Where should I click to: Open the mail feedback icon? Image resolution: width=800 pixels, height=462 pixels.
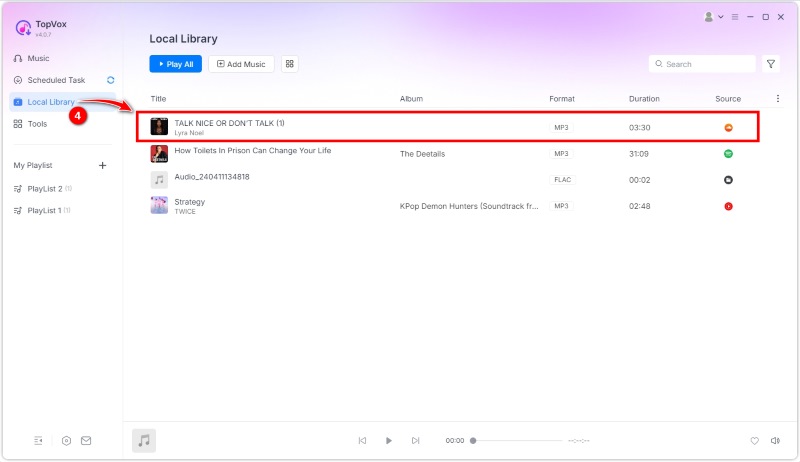point(86,441)
